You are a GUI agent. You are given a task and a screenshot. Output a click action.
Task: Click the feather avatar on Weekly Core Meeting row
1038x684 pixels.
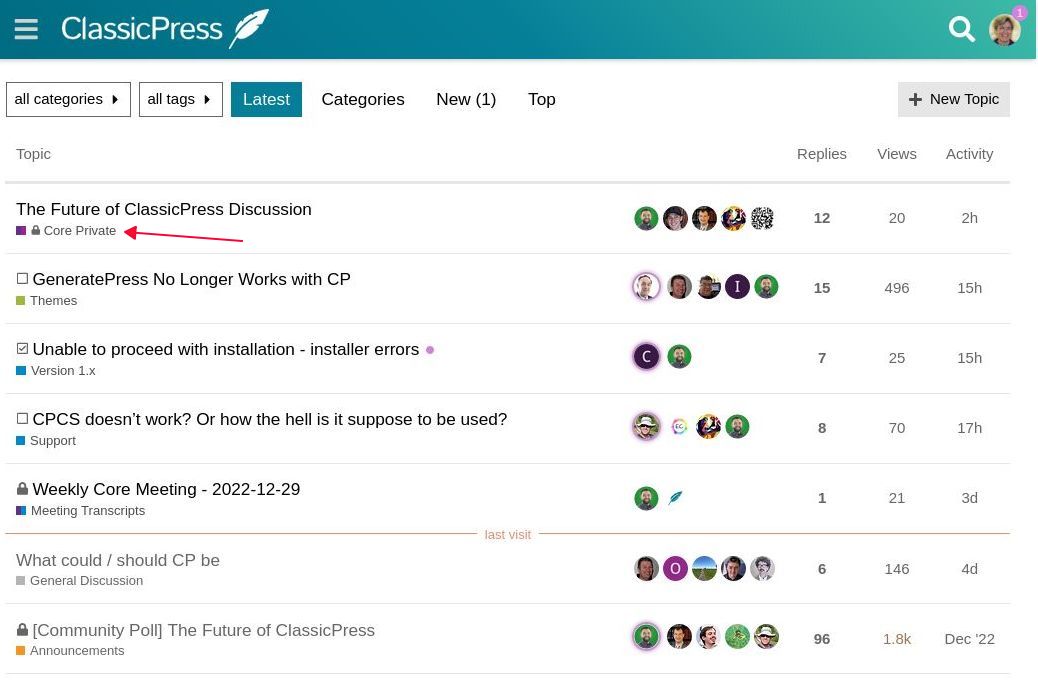click(x=675, y=498)
